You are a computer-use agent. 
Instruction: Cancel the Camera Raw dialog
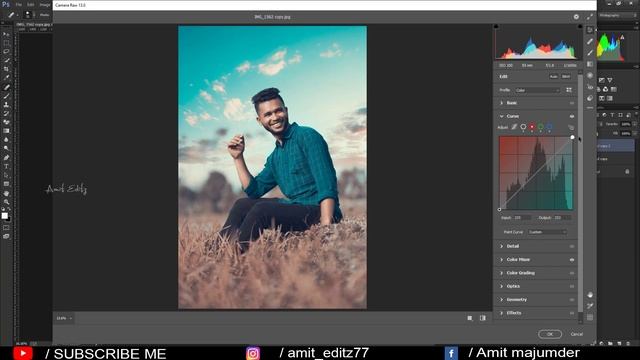pyautogui.click(x=576, y=334)
